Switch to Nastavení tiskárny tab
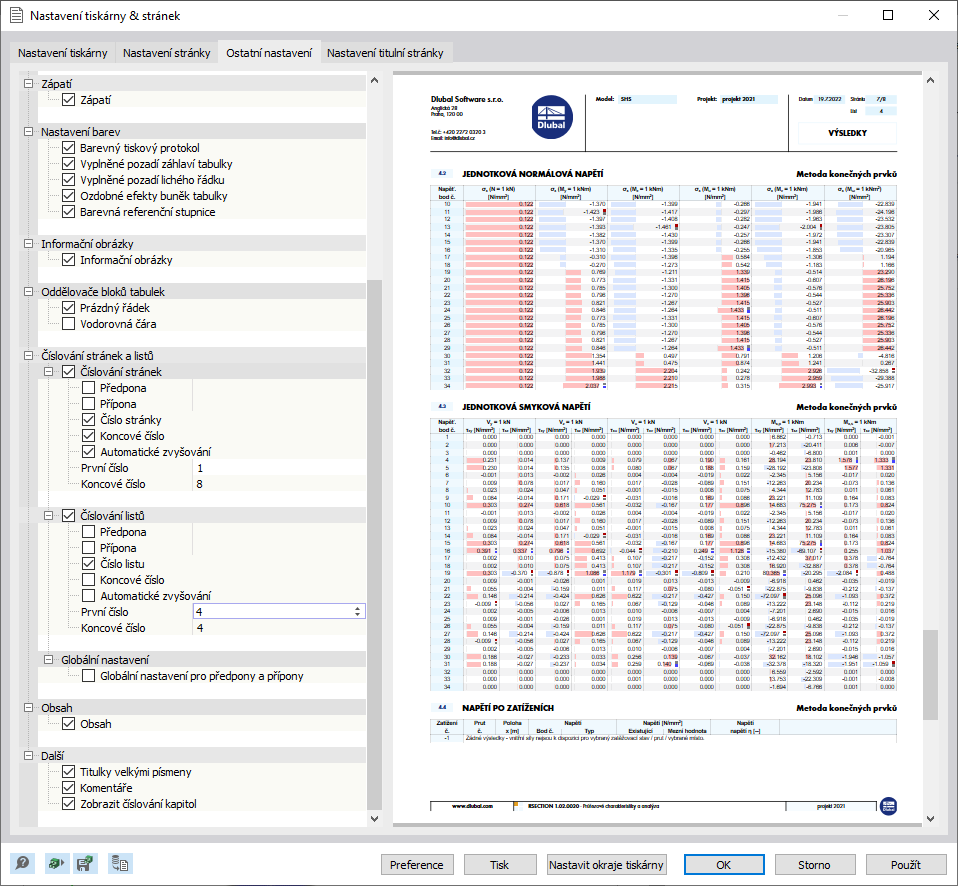The image size is (958, 886). click(62, 53)
